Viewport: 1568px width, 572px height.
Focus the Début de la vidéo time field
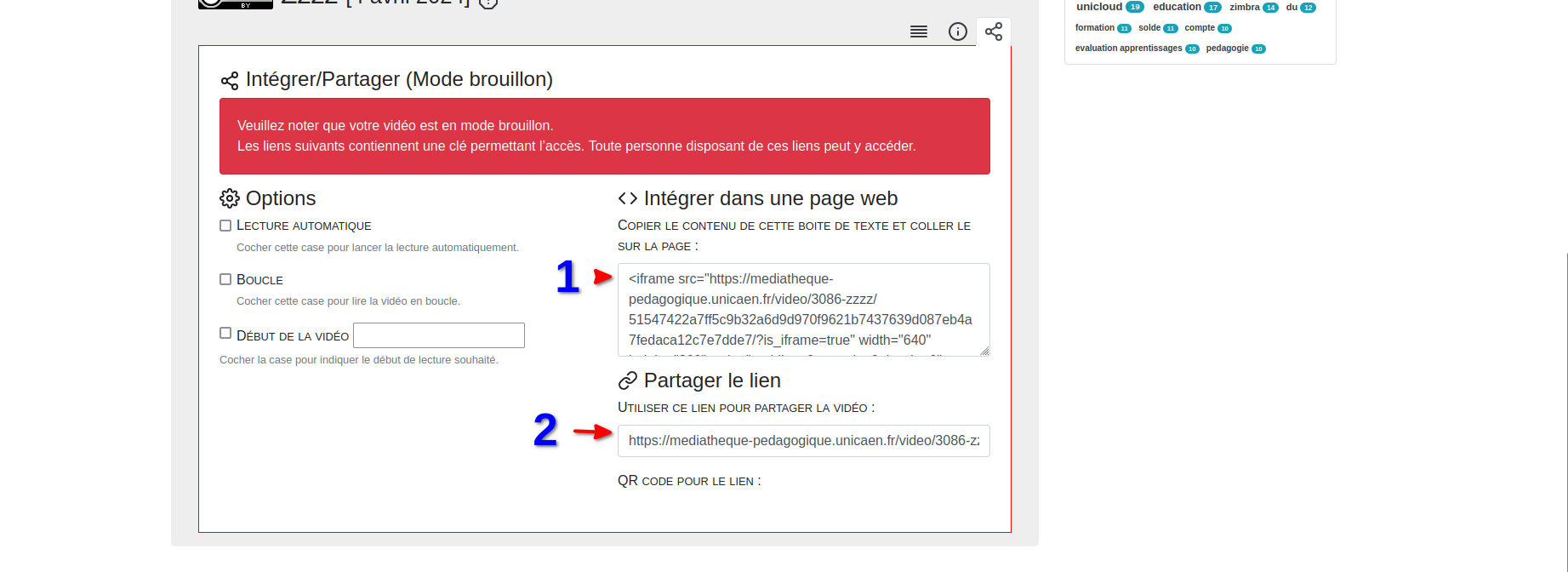(x=439, y=335)
